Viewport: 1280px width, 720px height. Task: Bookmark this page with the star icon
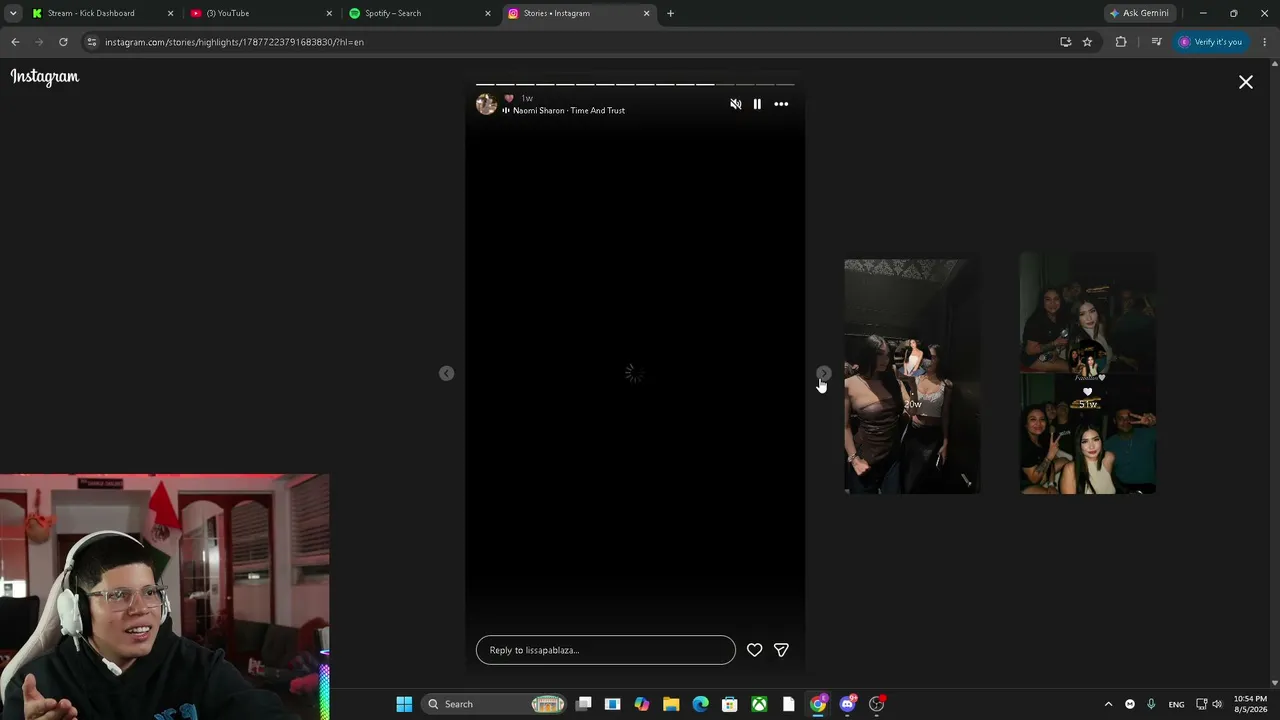pos(1087,42)
